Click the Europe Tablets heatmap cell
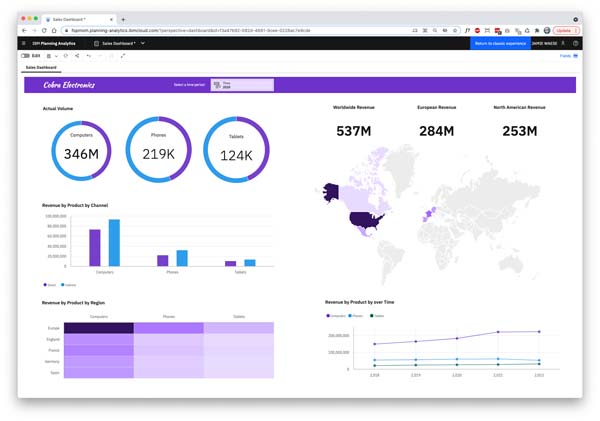 click(x=239, y=328)
